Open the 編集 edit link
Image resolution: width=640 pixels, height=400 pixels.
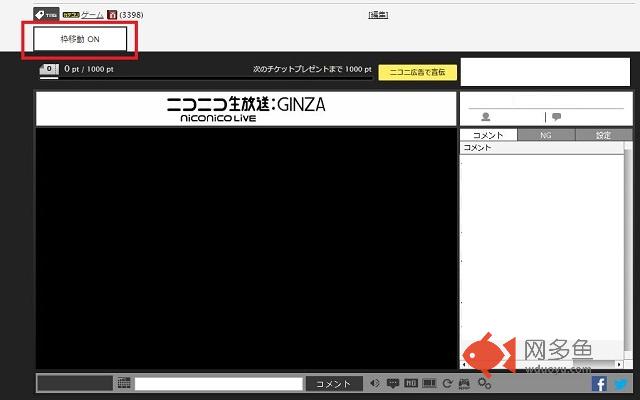pyautogui.click(x=378, y=14)
